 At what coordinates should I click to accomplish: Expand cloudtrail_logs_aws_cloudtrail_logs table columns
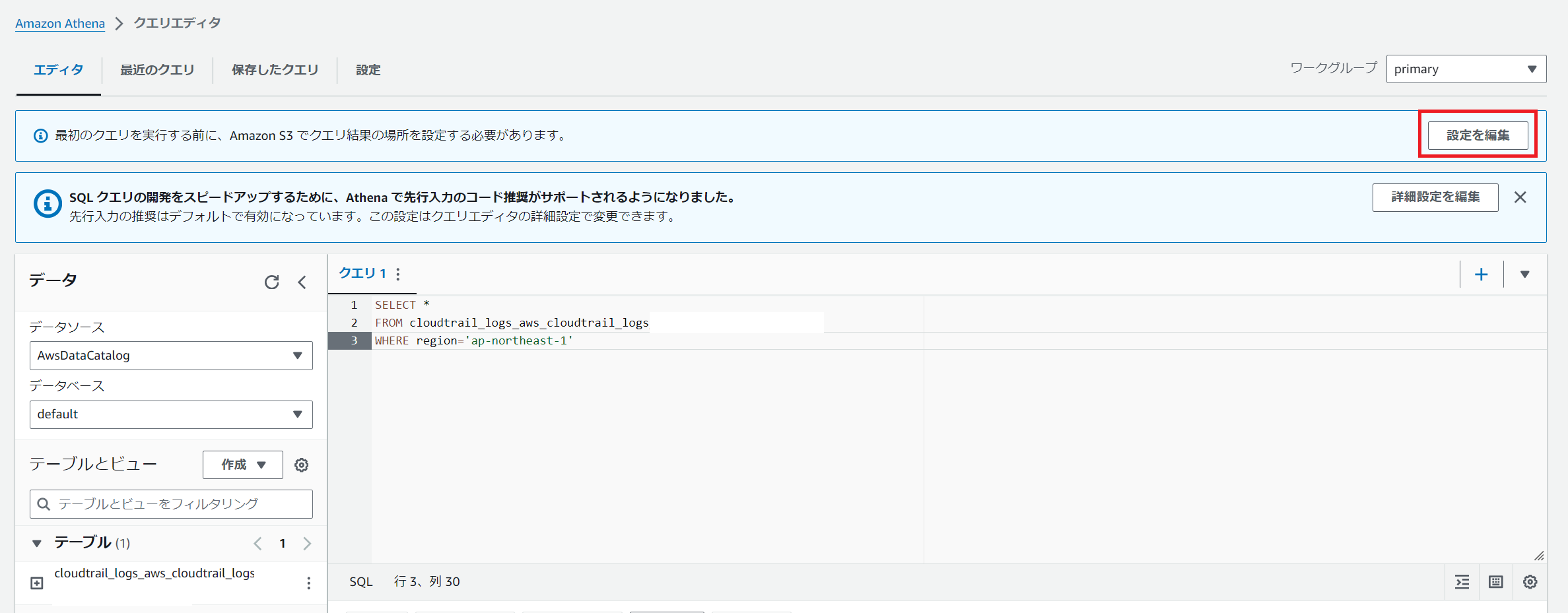point(37,583)
